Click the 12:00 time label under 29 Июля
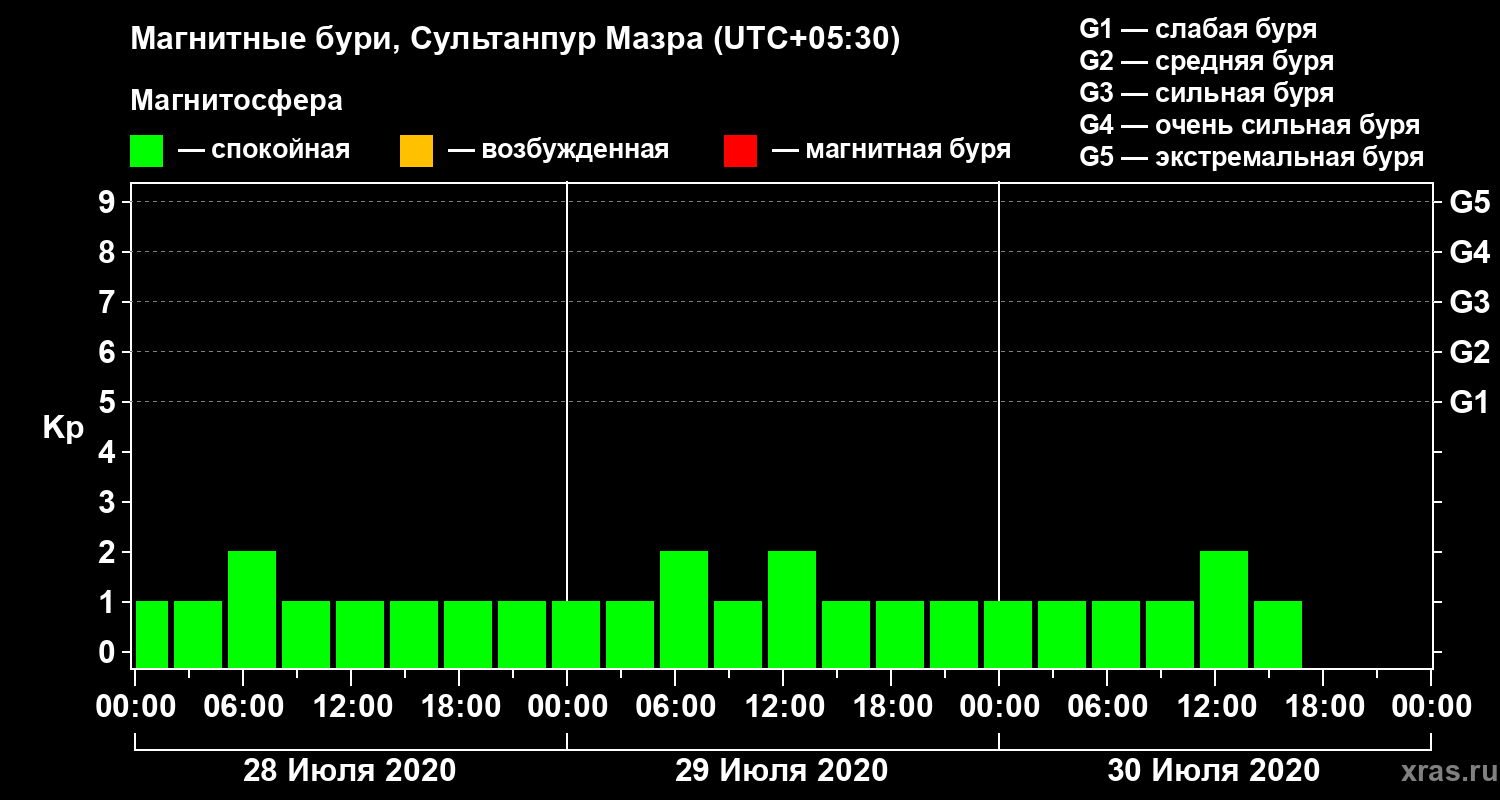Viewport: 1500px width, 800px height. click(783, 707)
